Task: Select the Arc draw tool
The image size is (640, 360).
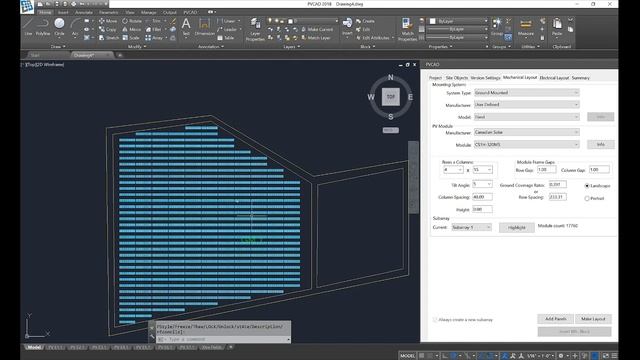Action: pos(75,27)
